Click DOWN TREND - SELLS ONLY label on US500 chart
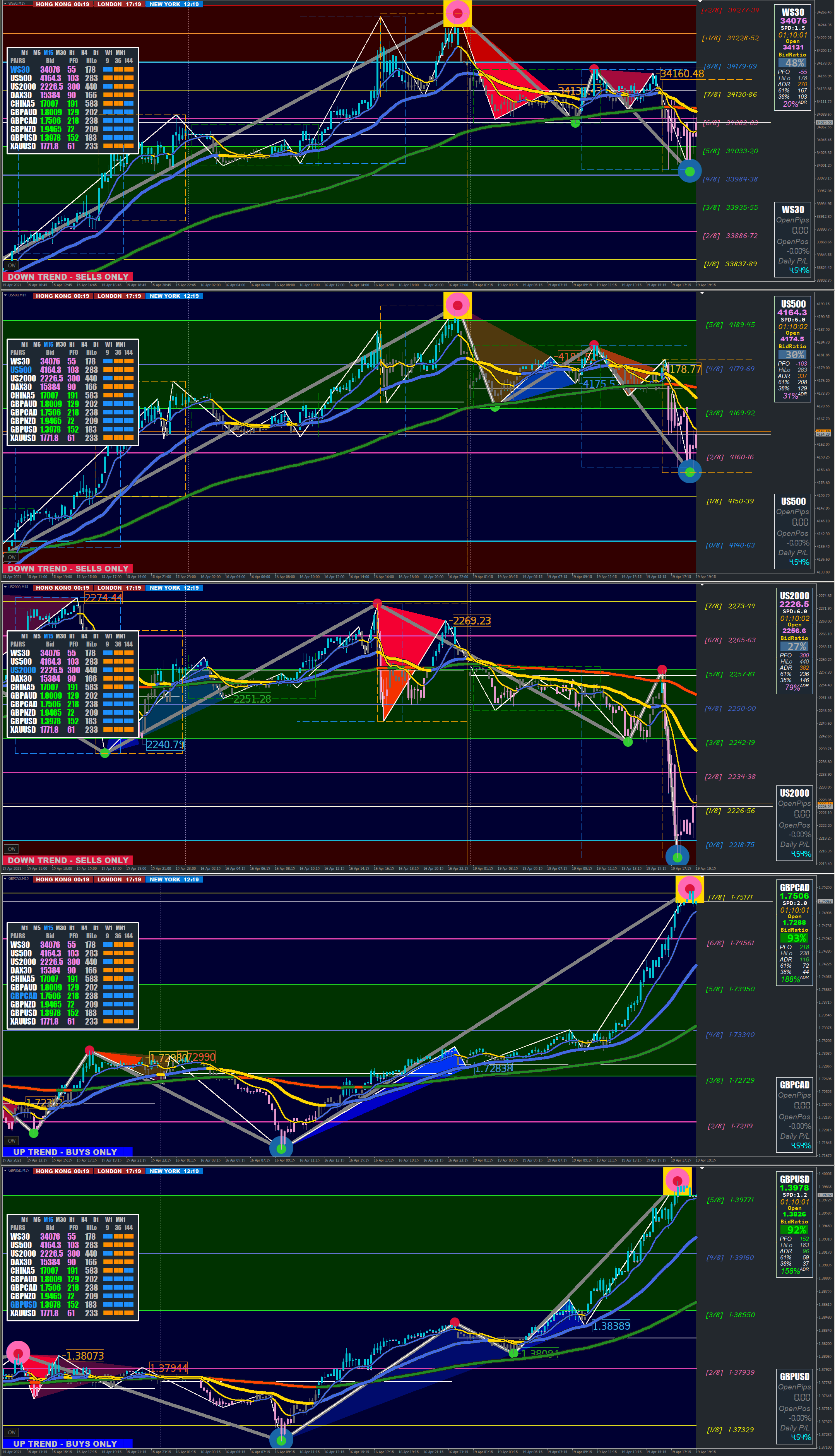The image size is (835, 1456). pos(68,568)
